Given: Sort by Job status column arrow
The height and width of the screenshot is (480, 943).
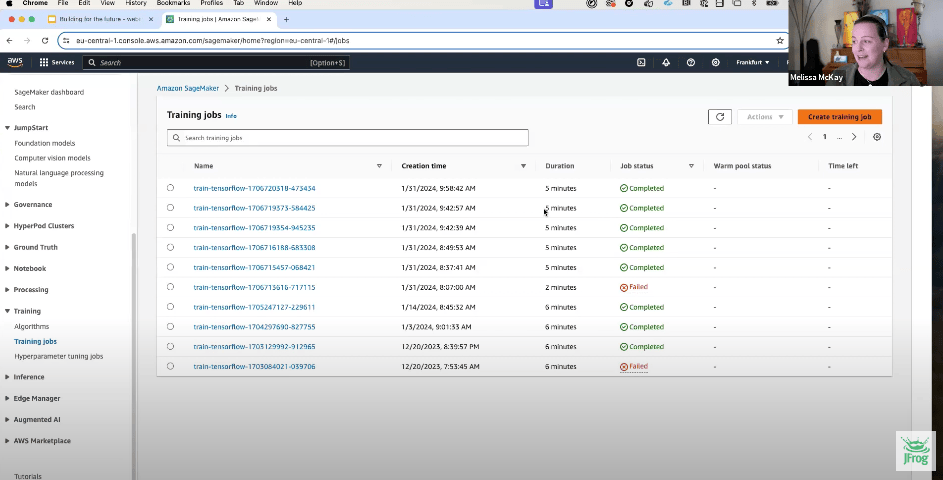Looking at the screenshot, I should 691,166.
